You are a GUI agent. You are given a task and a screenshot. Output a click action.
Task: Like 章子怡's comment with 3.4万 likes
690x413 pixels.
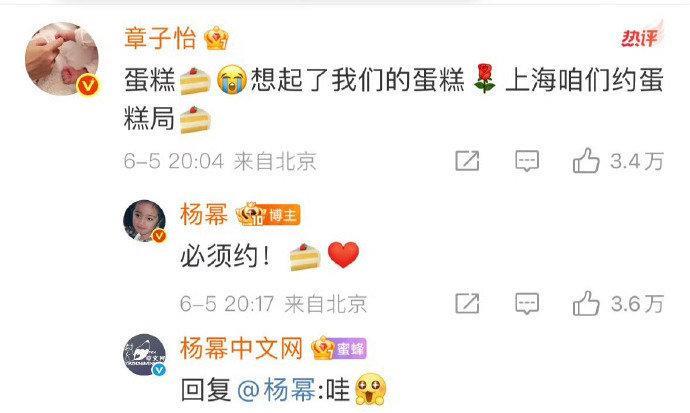[x=586, y=161]
